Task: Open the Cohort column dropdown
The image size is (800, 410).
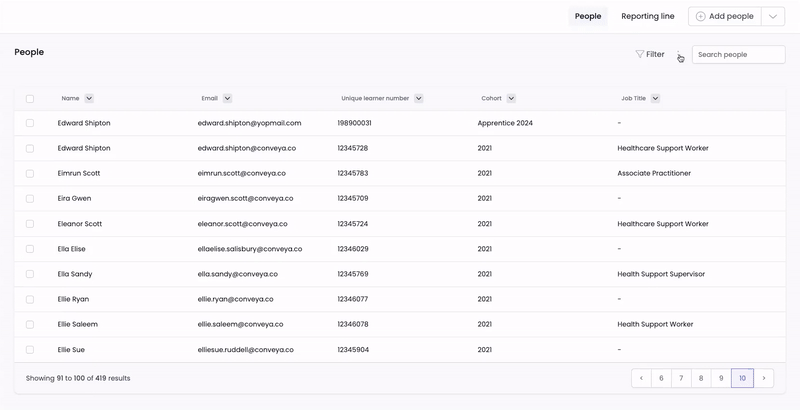Action: coord(511,98)
